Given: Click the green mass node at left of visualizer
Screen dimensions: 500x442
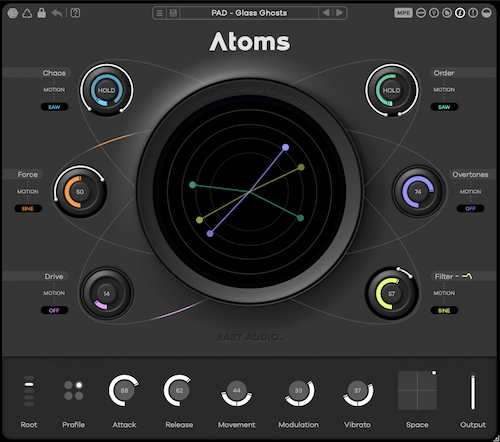Looking at the screenshot, I should [192, 185].
